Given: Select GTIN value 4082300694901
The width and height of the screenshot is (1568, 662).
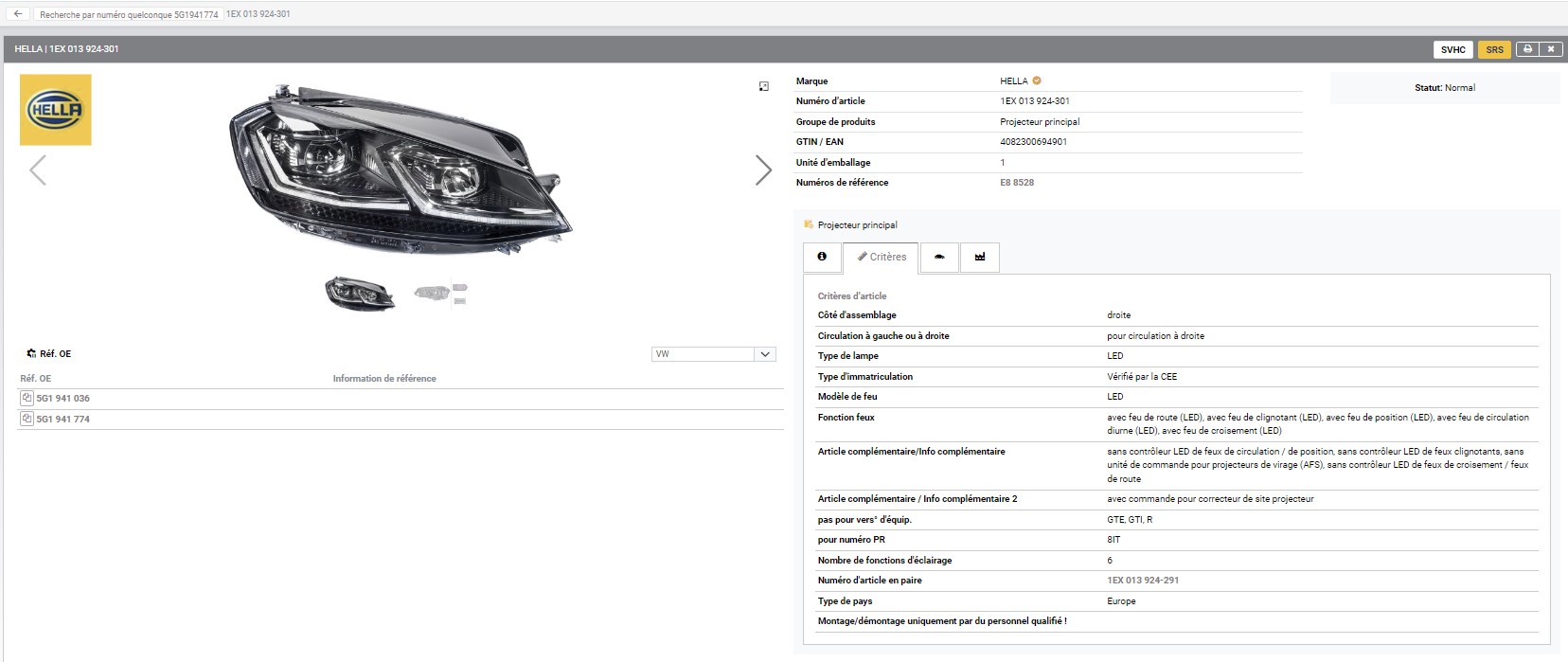Looking at the screenshot, I should click(x=1033, y=142).
